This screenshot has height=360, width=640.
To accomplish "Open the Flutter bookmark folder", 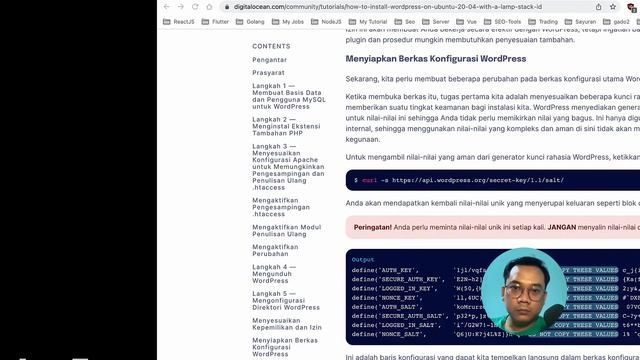I will 215,22.
